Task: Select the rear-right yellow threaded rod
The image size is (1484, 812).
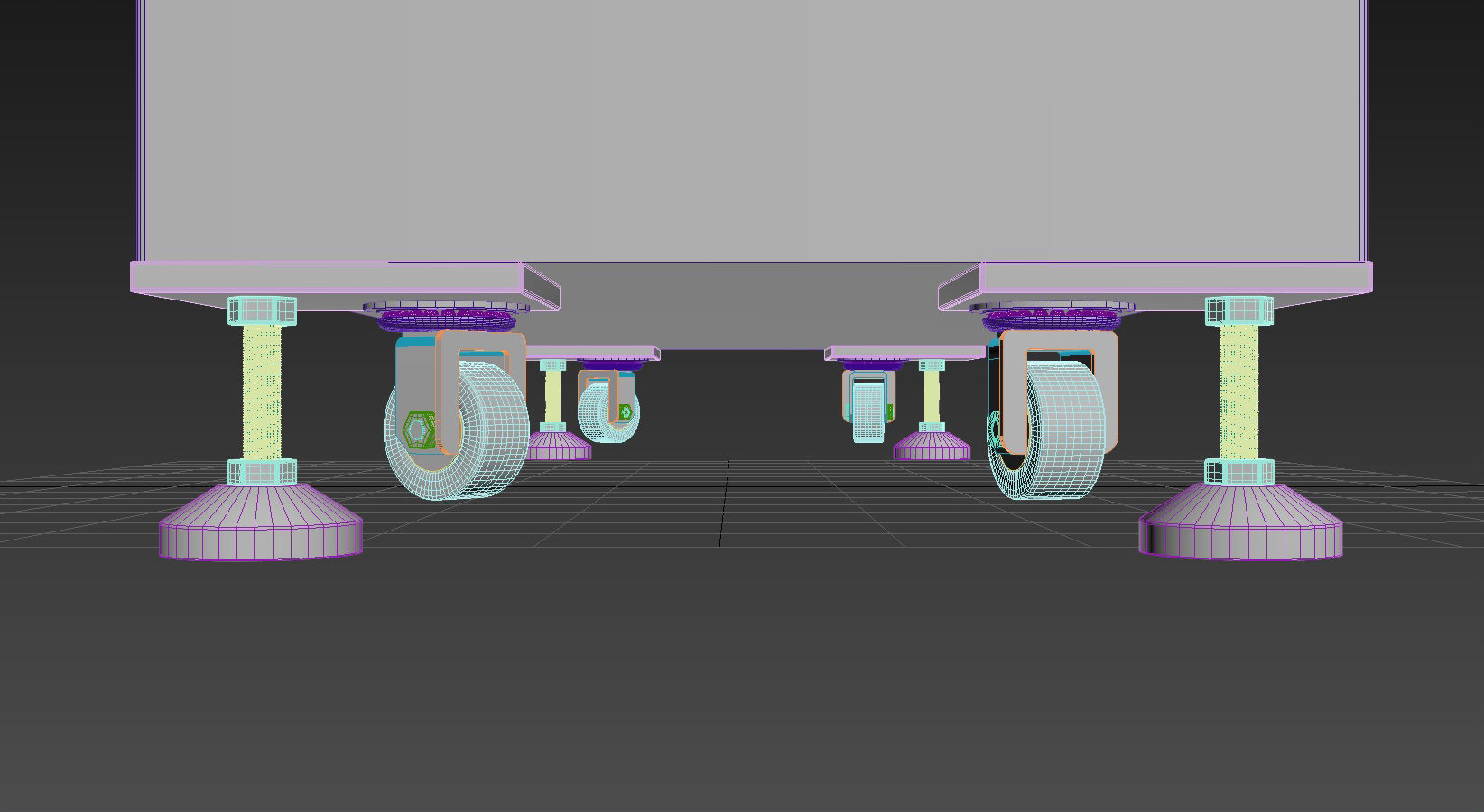Action: (x=932, y=397)
